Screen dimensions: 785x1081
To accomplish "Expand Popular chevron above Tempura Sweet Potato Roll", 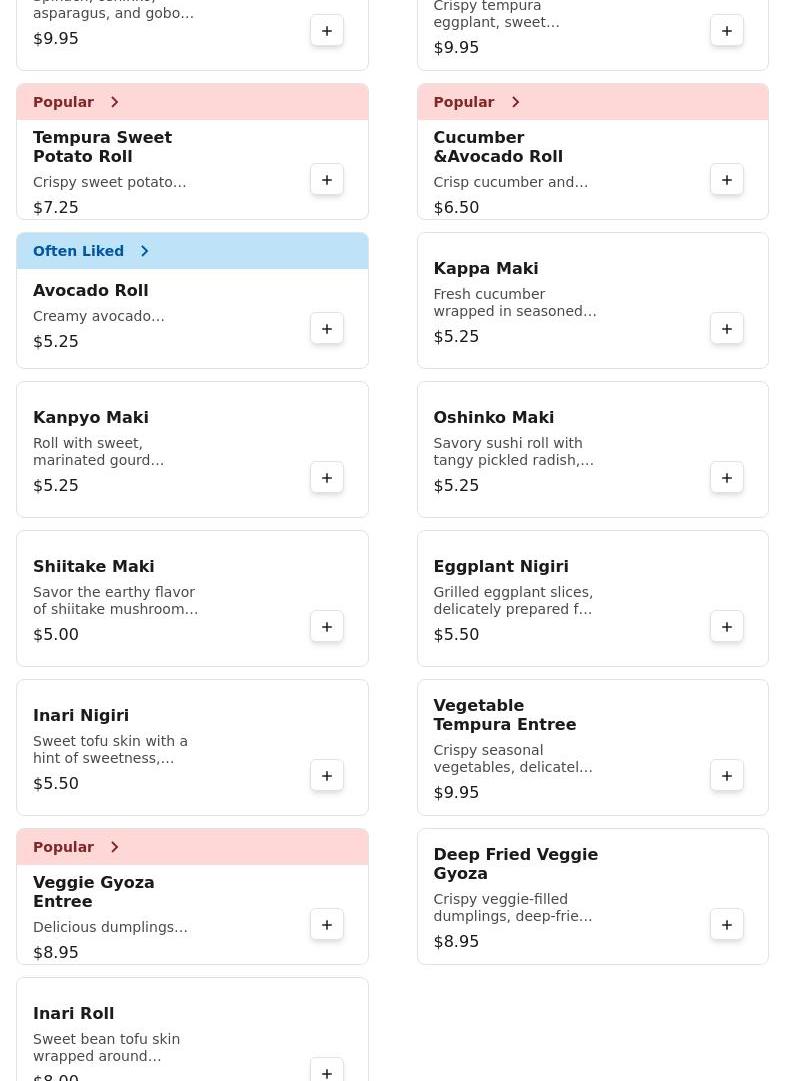I will click(115, 102).
